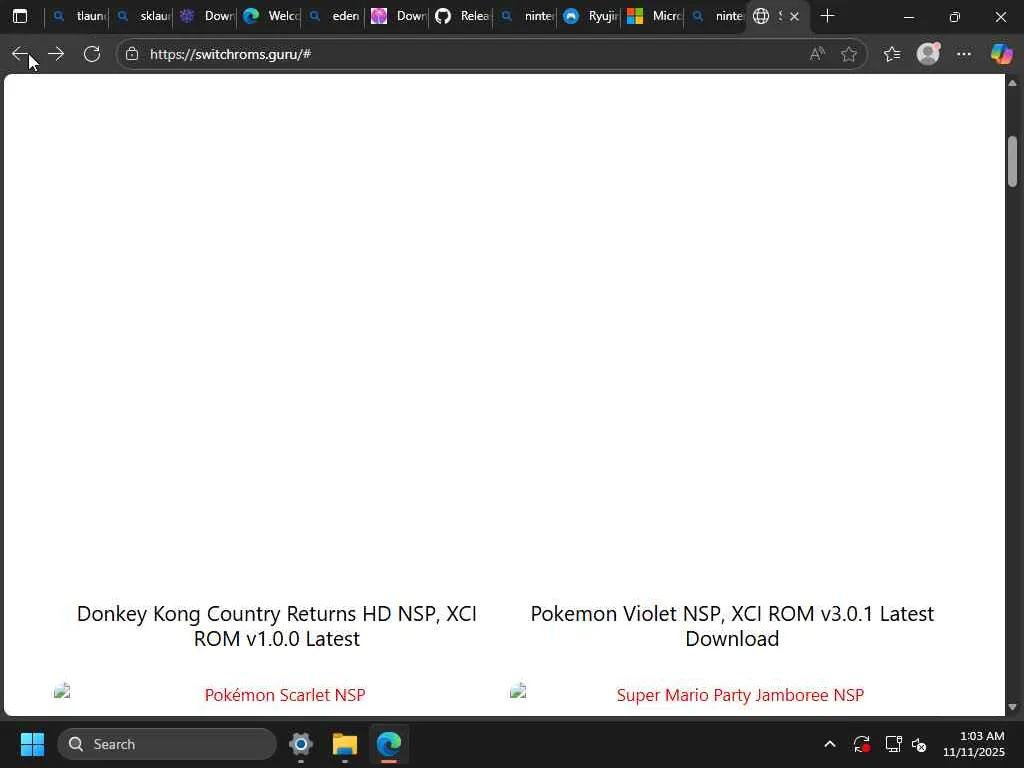Click the page scrollbar thumb
1024x768 pixels.
point(1012,161)
